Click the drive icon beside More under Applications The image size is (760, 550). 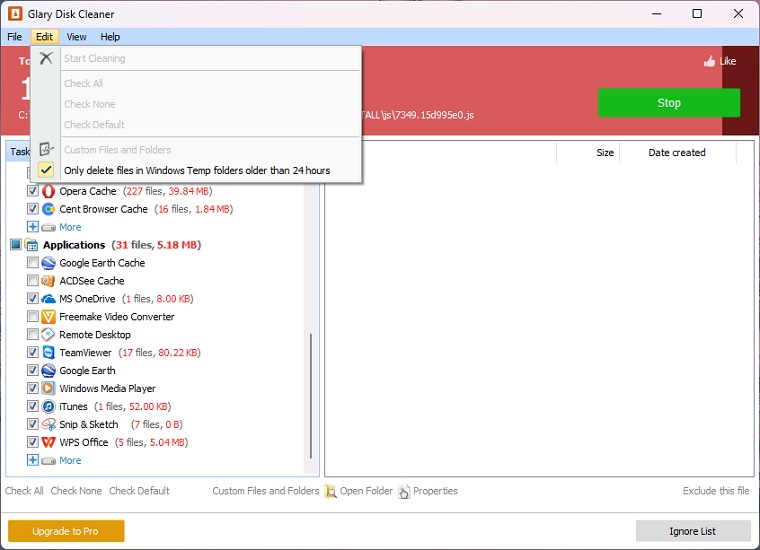click(48, 460)
